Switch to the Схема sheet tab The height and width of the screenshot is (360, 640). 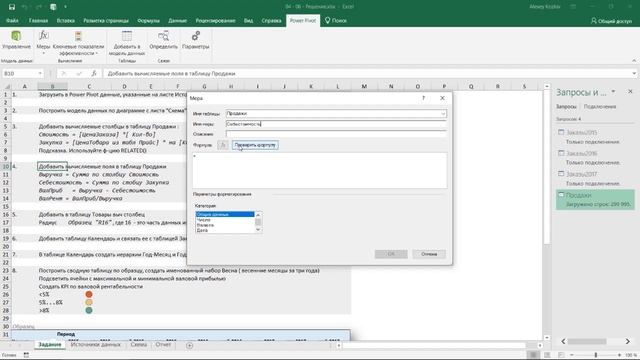139,345
